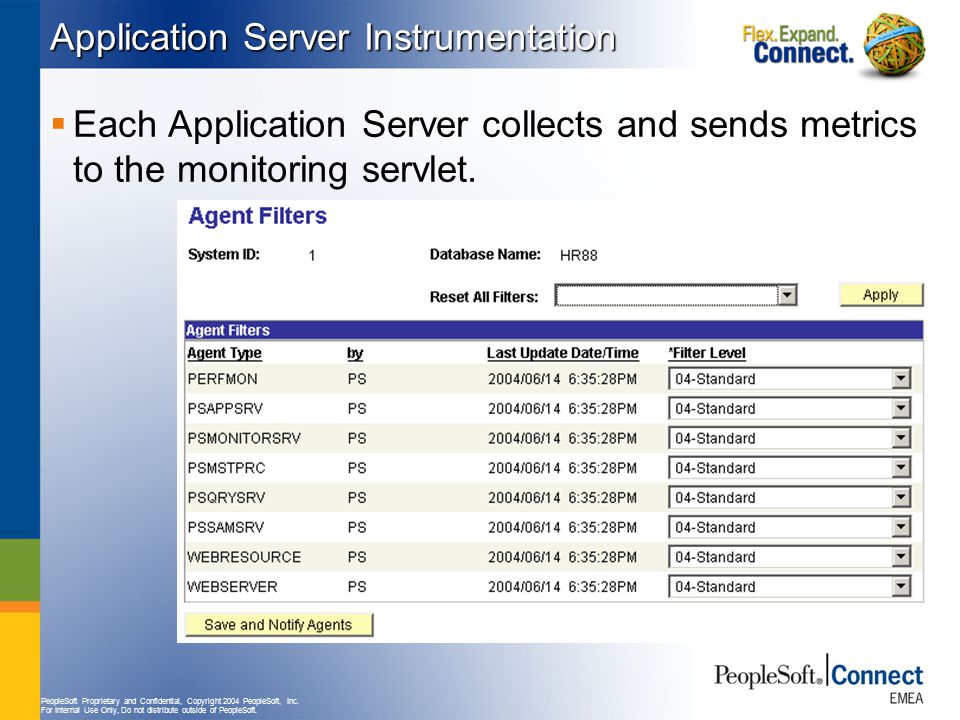Open Filter Level dropdown for PSAPPSRV

coord(789,408)
